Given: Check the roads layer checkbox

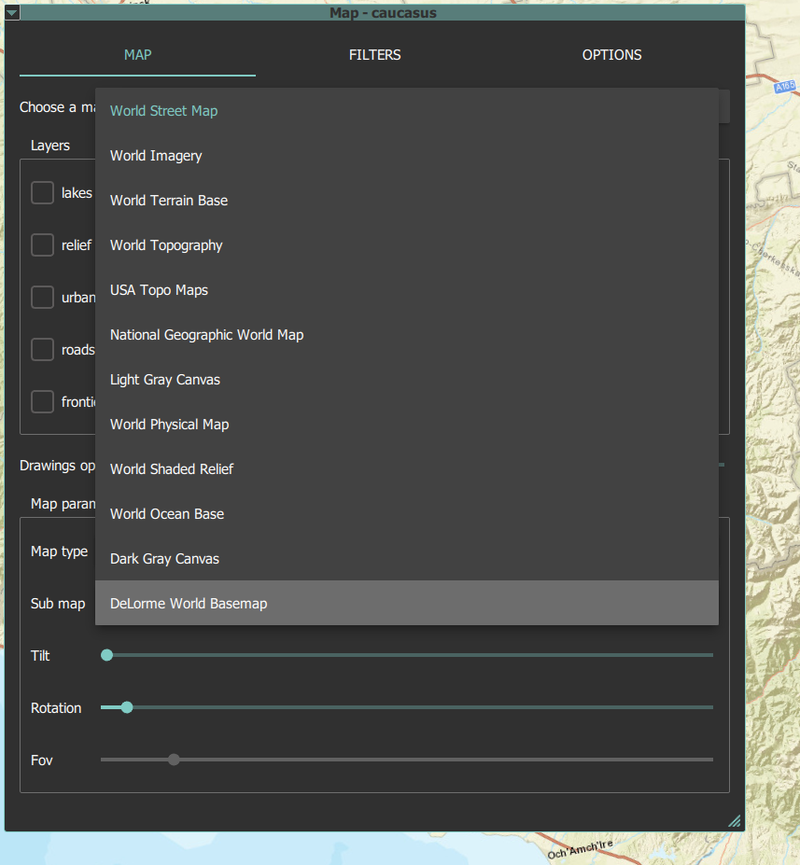Looking at the screenshot, I should pos(42,349).
